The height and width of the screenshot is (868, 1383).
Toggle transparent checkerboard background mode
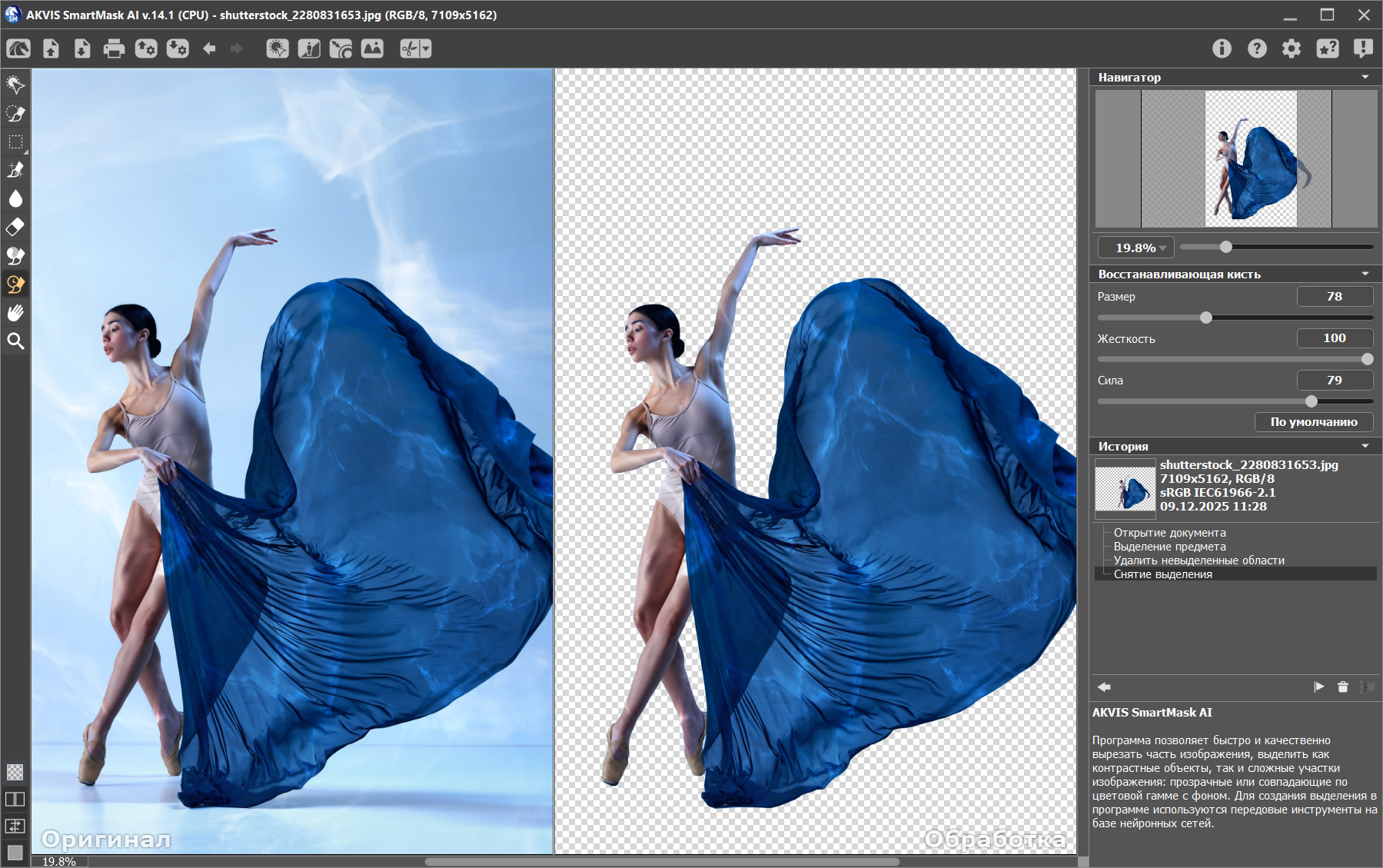coord(15,772)
